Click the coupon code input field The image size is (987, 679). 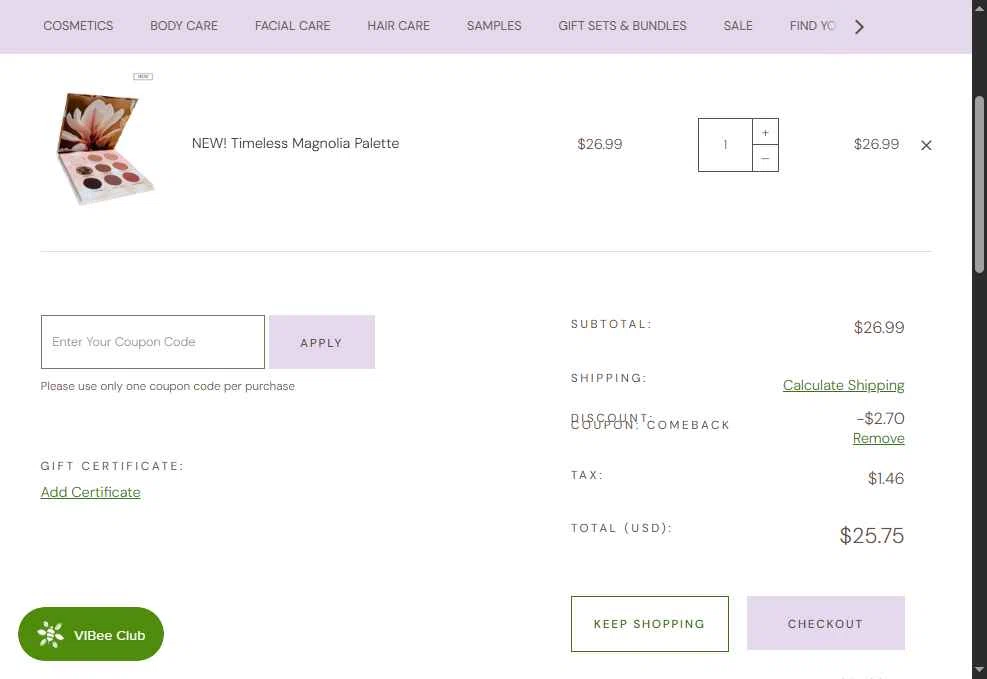click(x=153, y=342)
